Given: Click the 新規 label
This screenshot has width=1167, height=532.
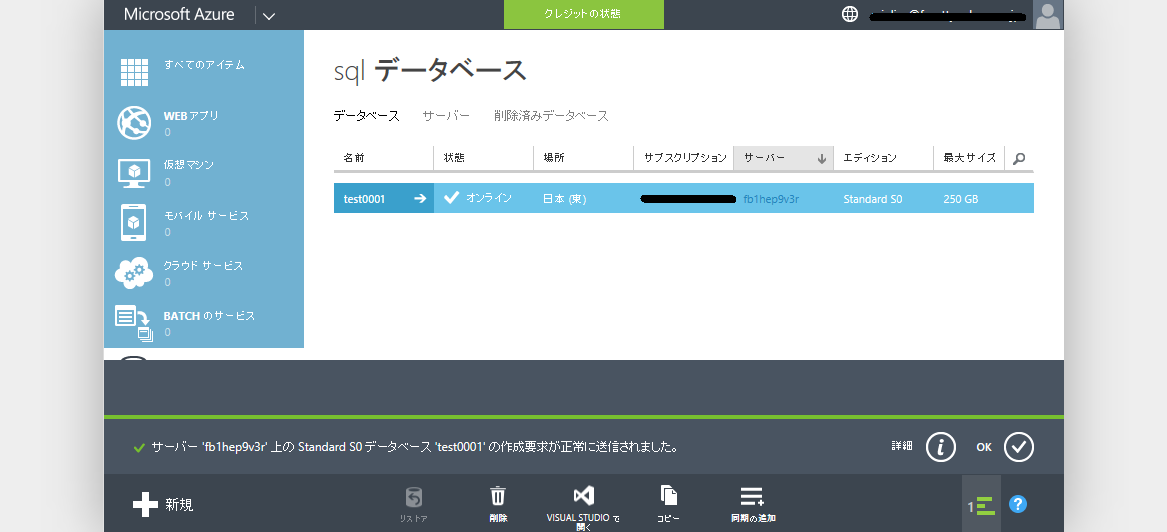Looking at the screenshot, I should click(179, 504).
